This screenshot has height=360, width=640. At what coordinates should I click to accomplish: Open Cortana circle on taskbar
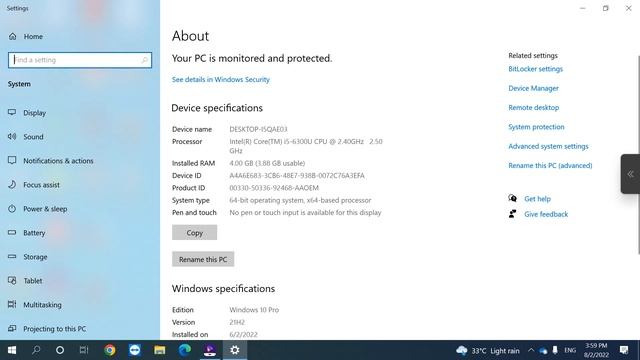(60, 350)
